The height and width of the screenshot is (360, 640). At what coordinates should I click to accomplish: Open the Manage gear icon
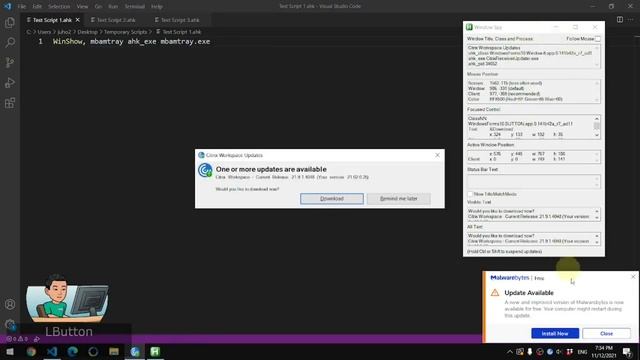(x=10, y=324)
